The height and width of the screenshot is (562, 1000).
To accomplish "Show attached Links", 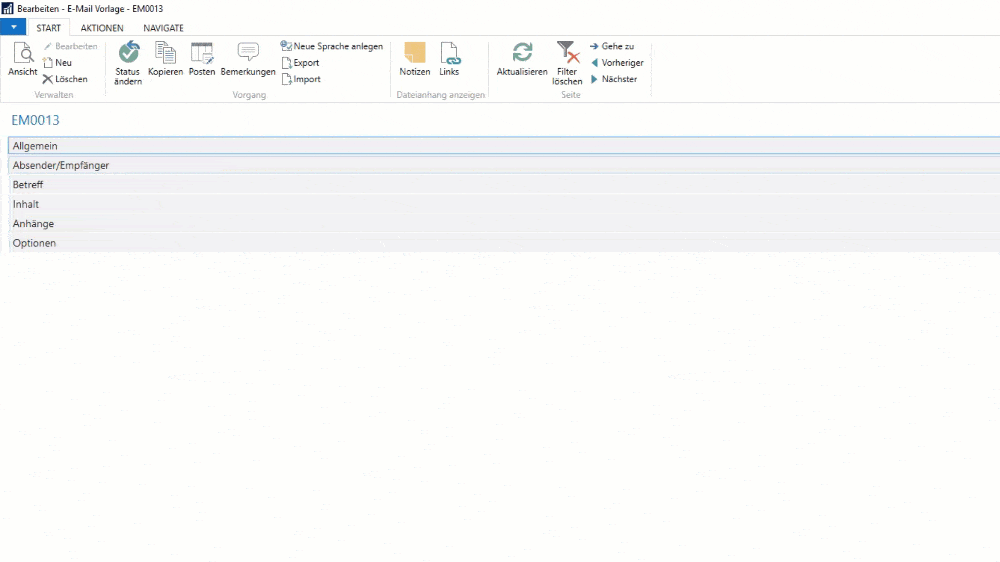I will [449, 59].
